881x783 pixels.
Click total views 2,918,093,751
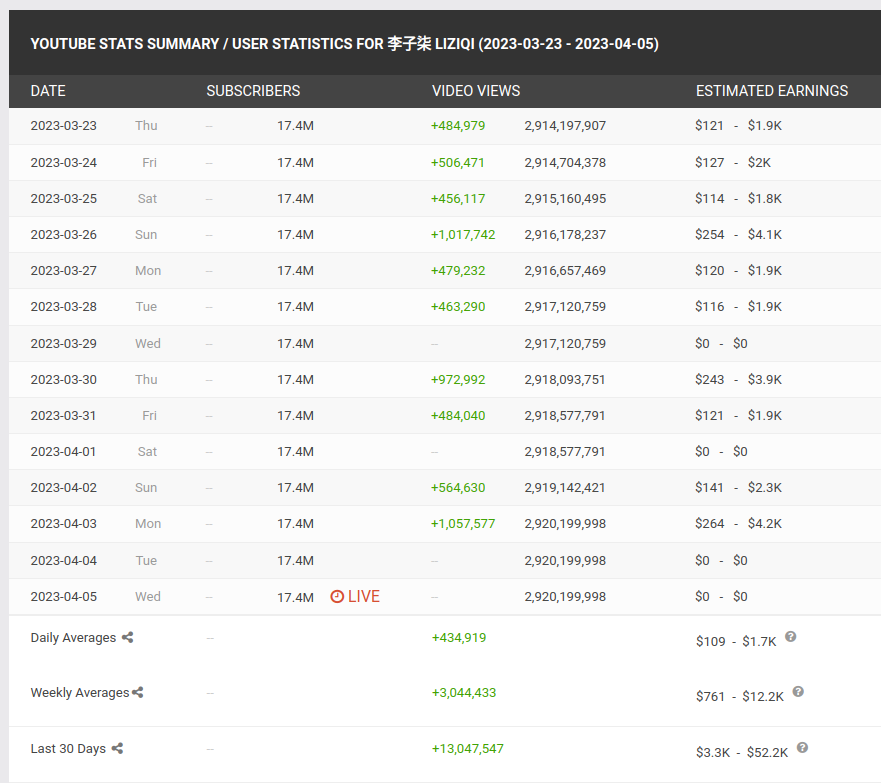565,380
